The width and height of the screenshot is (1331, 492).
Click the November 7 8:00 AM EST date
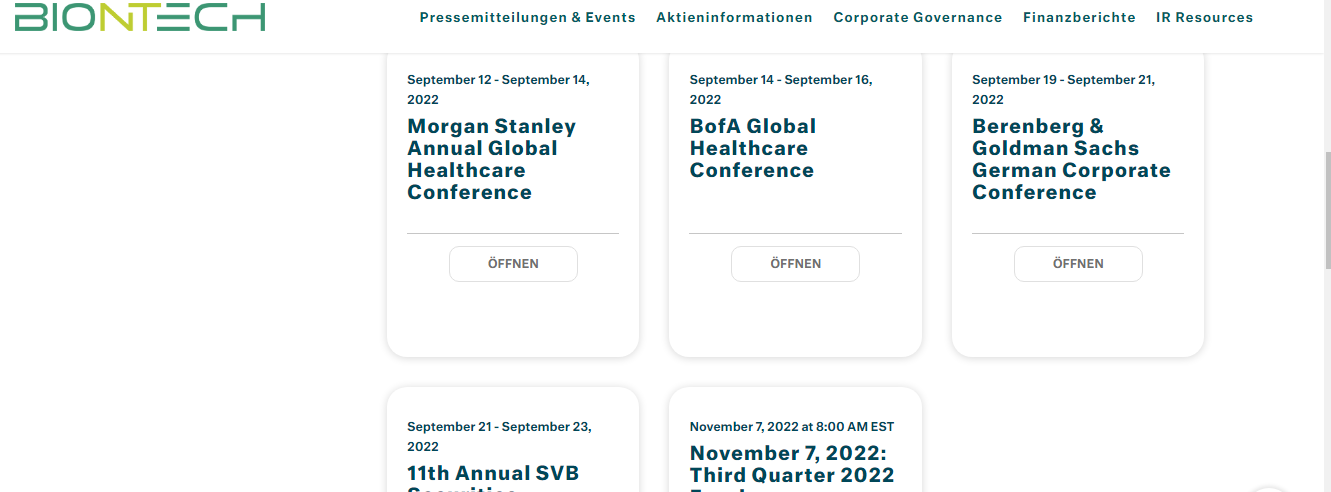click(791, 427)
